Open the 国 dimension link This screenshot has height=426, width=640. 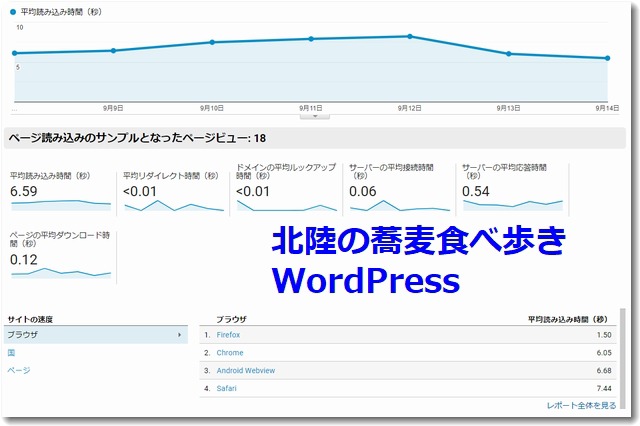[x=11, y=353]
